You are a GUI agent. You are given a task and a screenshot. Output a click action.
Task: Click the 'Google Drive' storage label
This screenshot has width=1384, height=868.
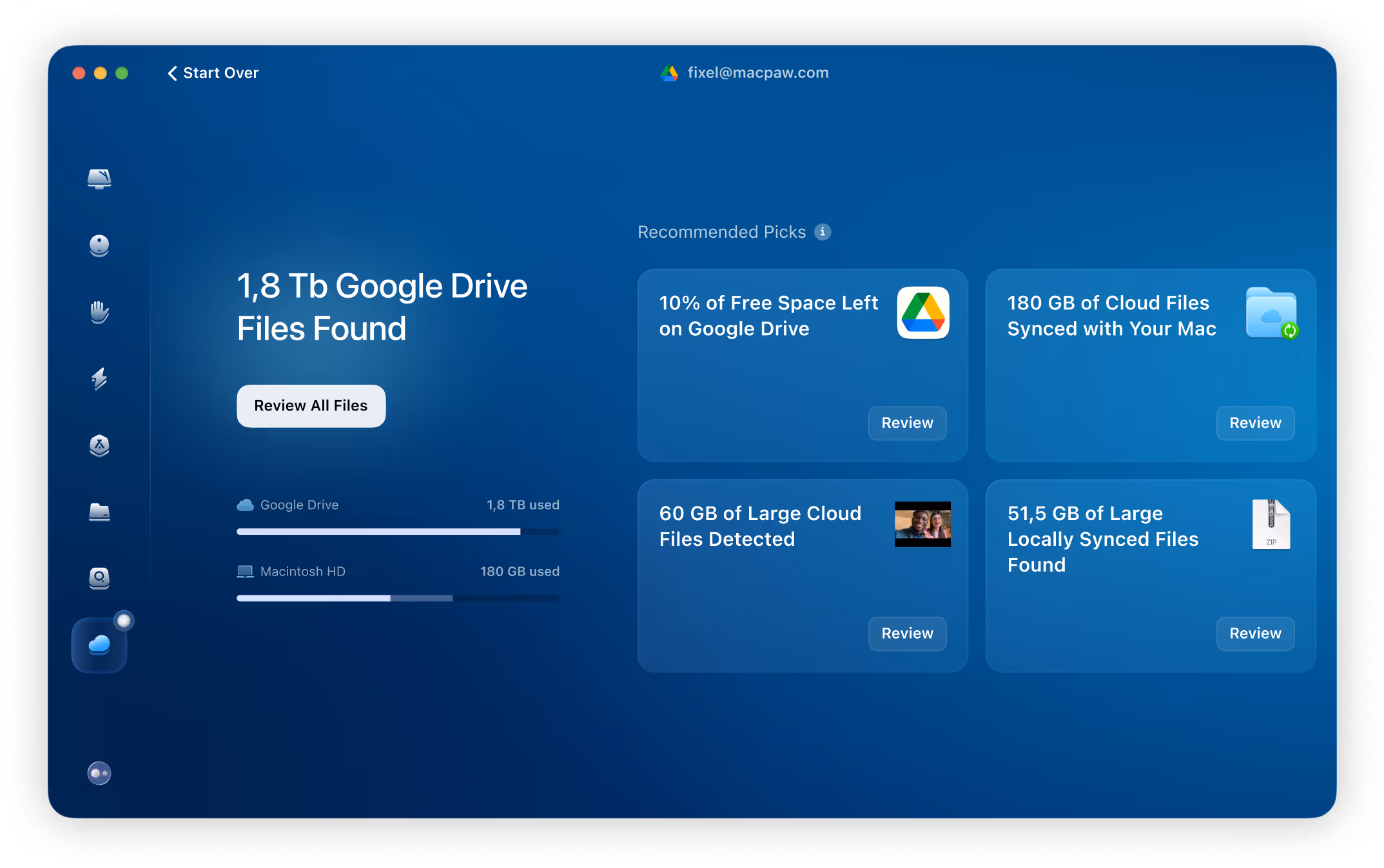pyautogui.click(x=299, y=505)
